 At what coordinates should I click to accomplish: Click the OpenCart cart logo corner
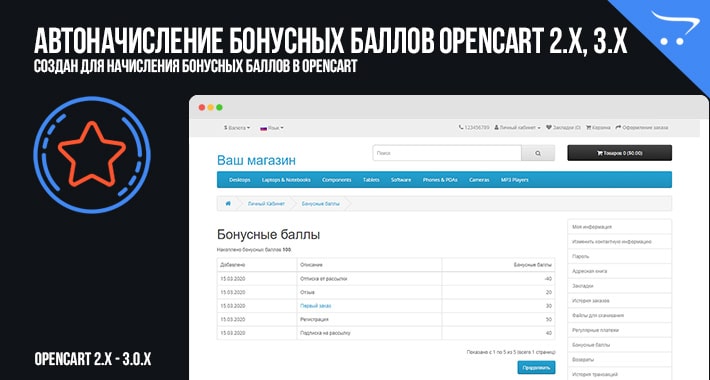tap(675, 28)
